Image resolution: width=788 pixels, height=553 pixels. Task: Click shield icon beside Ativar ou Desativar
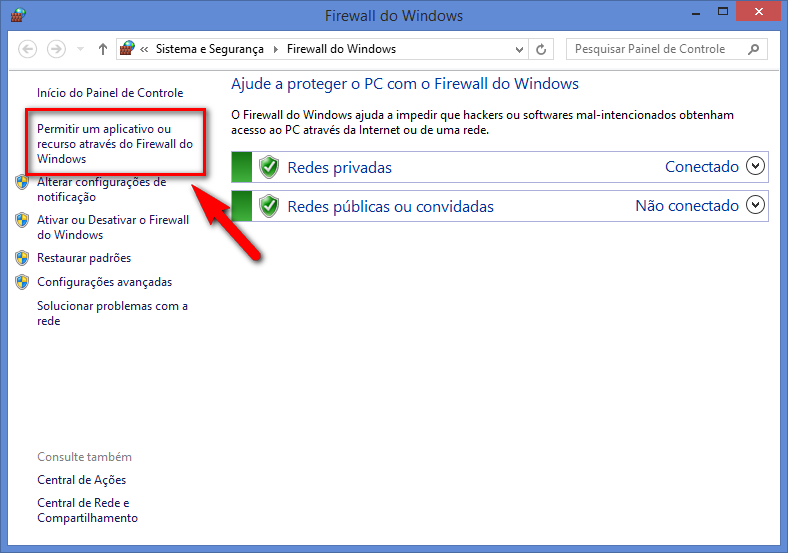22,220
